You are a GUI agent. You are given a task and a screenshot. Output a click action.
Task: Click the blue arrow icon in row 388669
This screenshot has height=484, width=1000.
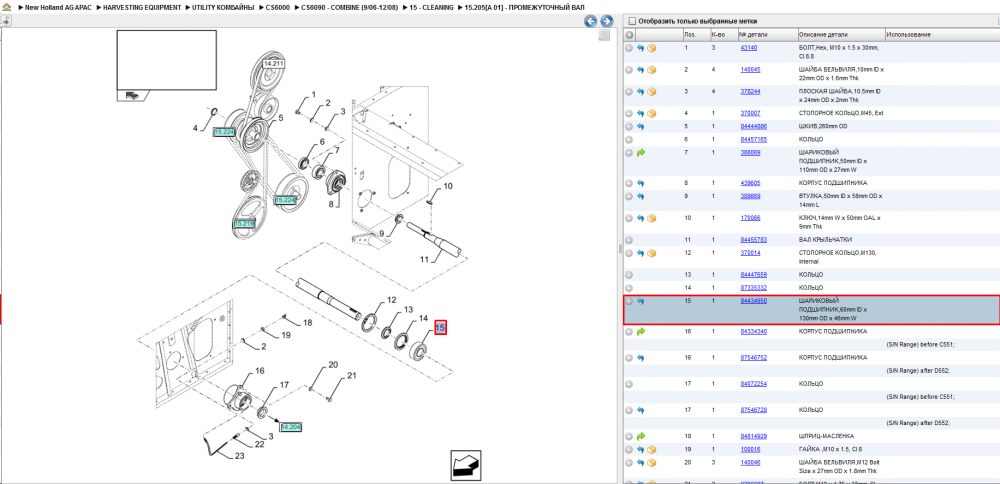pyautogui.click(x=640, y=196)
